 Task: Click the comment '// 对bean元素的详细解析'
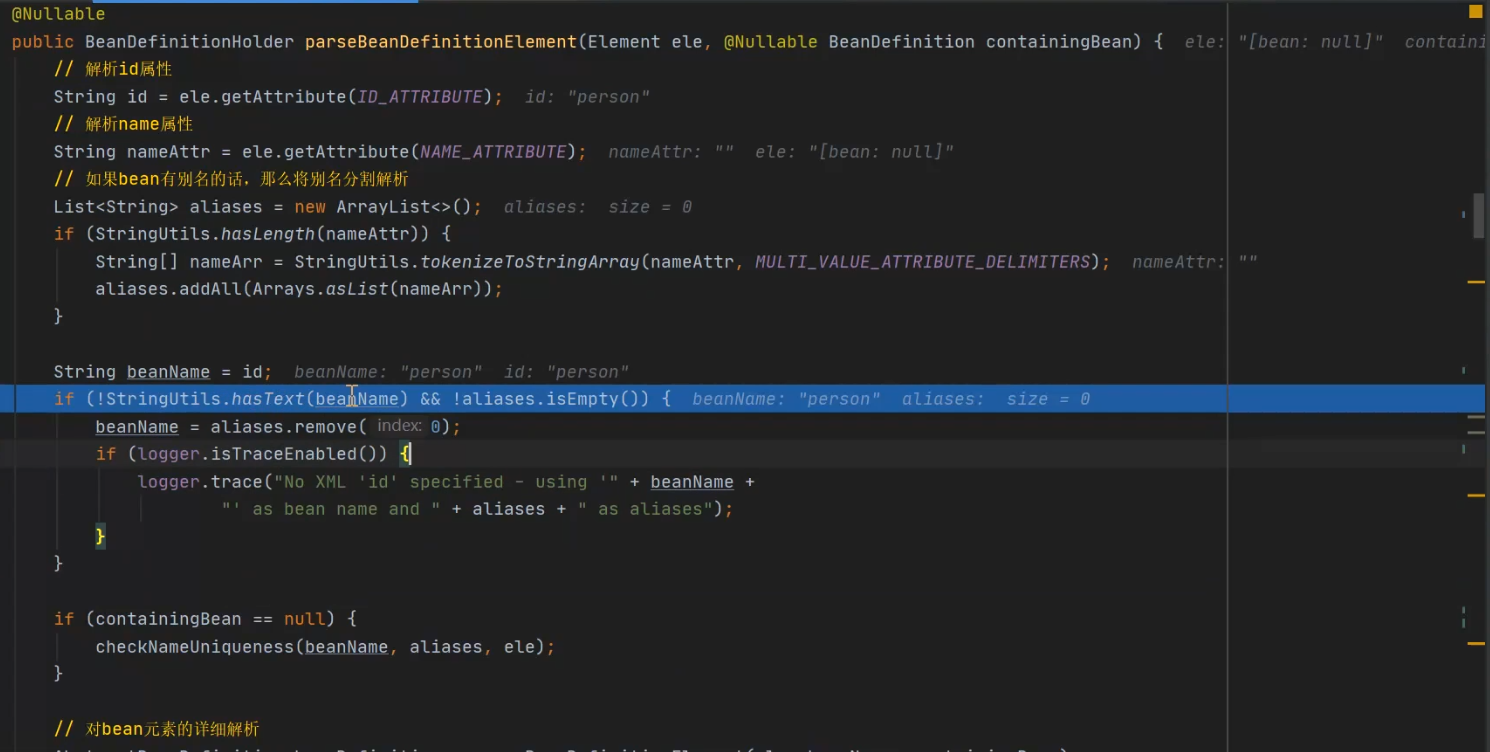point(157,729)
